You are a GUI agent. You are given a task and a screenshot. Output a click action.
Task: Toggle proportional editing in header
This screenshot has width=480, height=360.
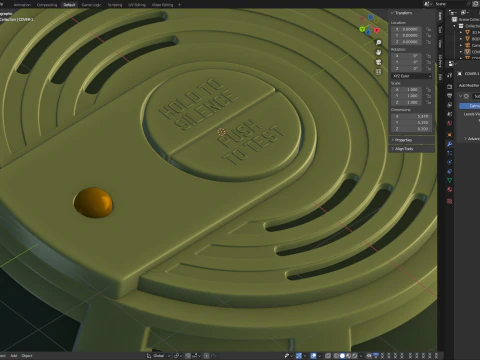pyautogui.click(x=207, y=356)
